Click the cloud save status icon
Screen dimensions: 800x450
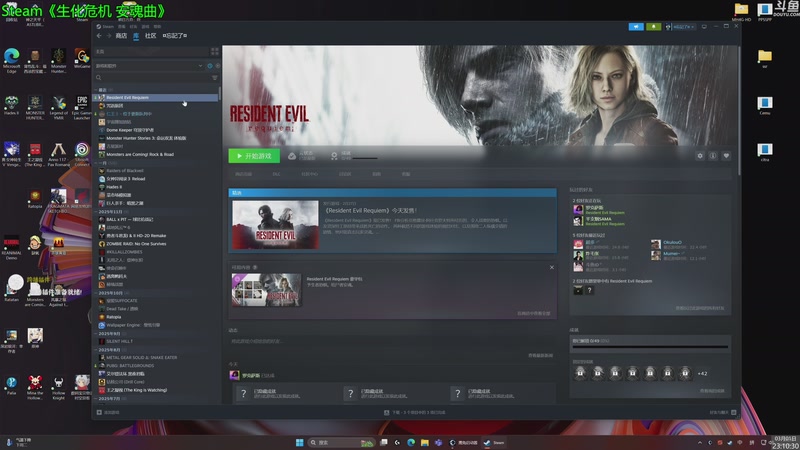coord(292,156)
